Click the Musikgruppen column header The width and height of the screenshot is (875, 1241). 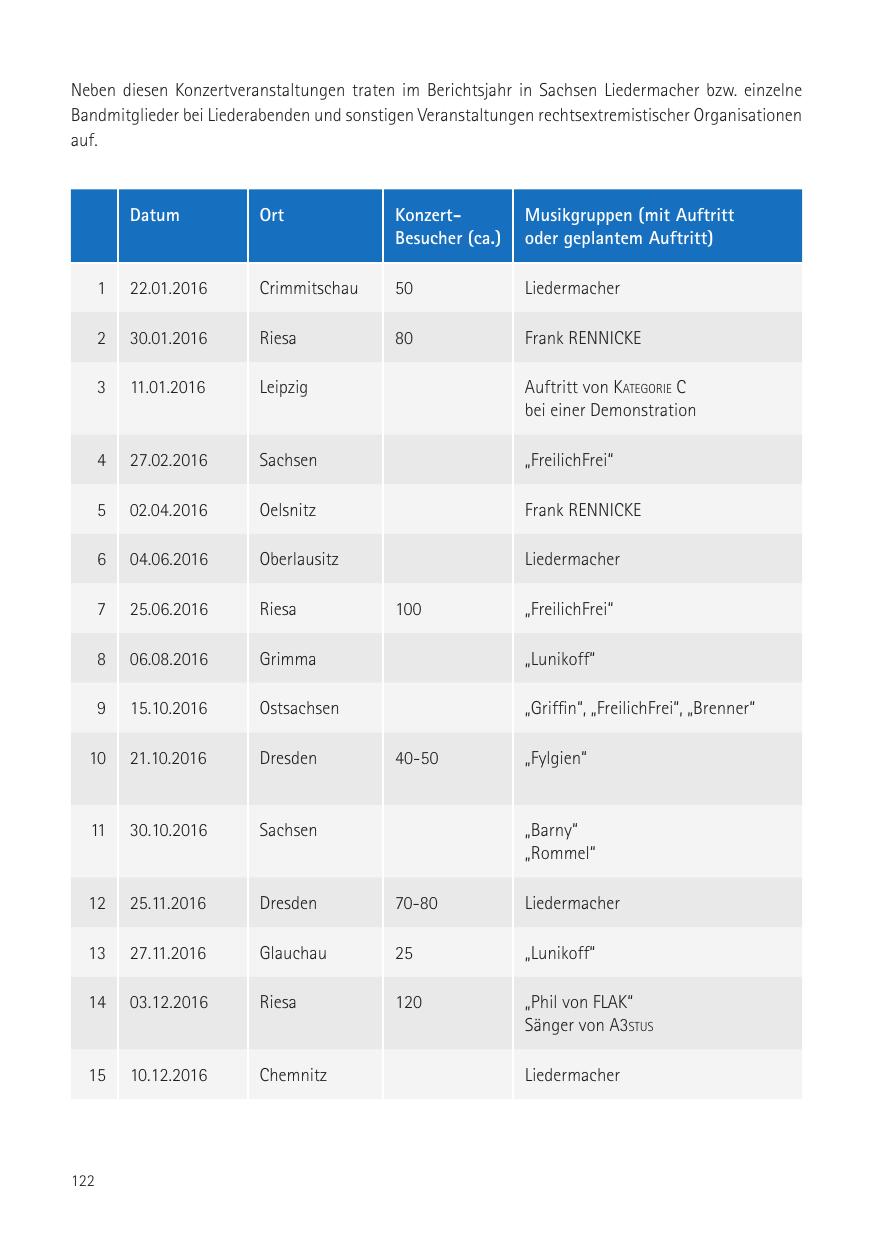pos(630,227)
